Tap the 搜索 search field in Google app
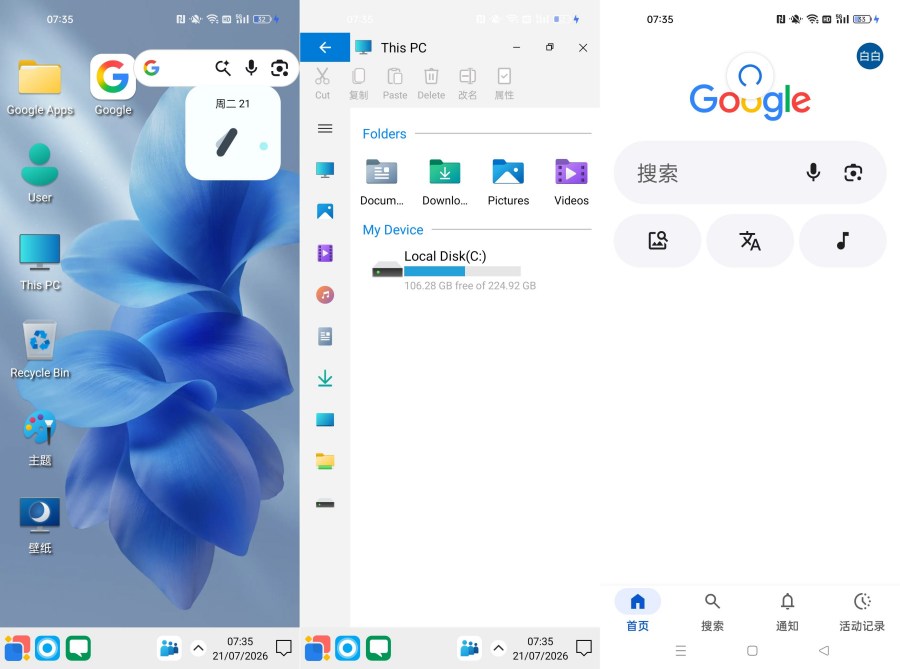900x669 pixels. tap(750, 173)
